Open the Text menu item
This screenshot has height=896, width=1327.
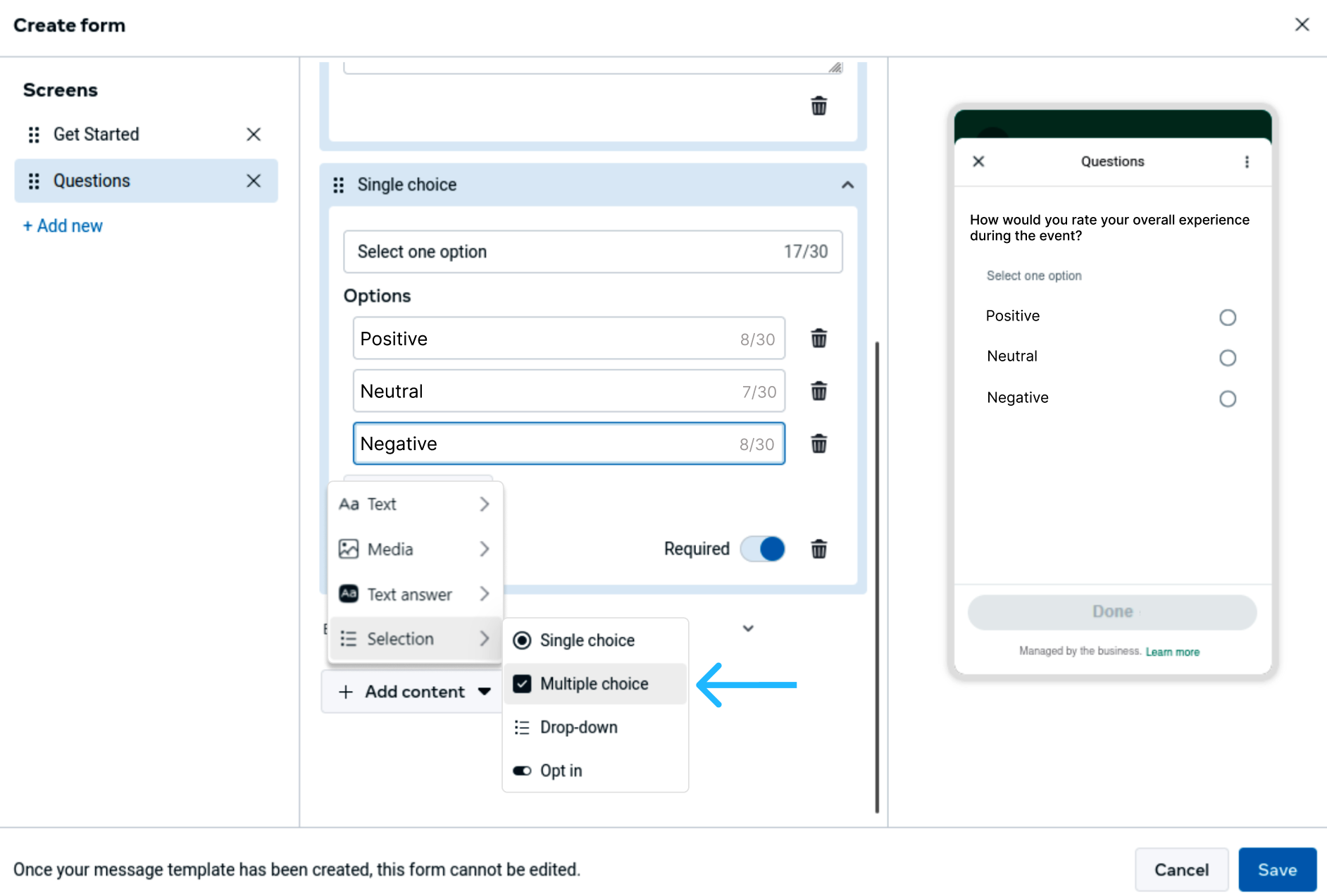point(416,504)
